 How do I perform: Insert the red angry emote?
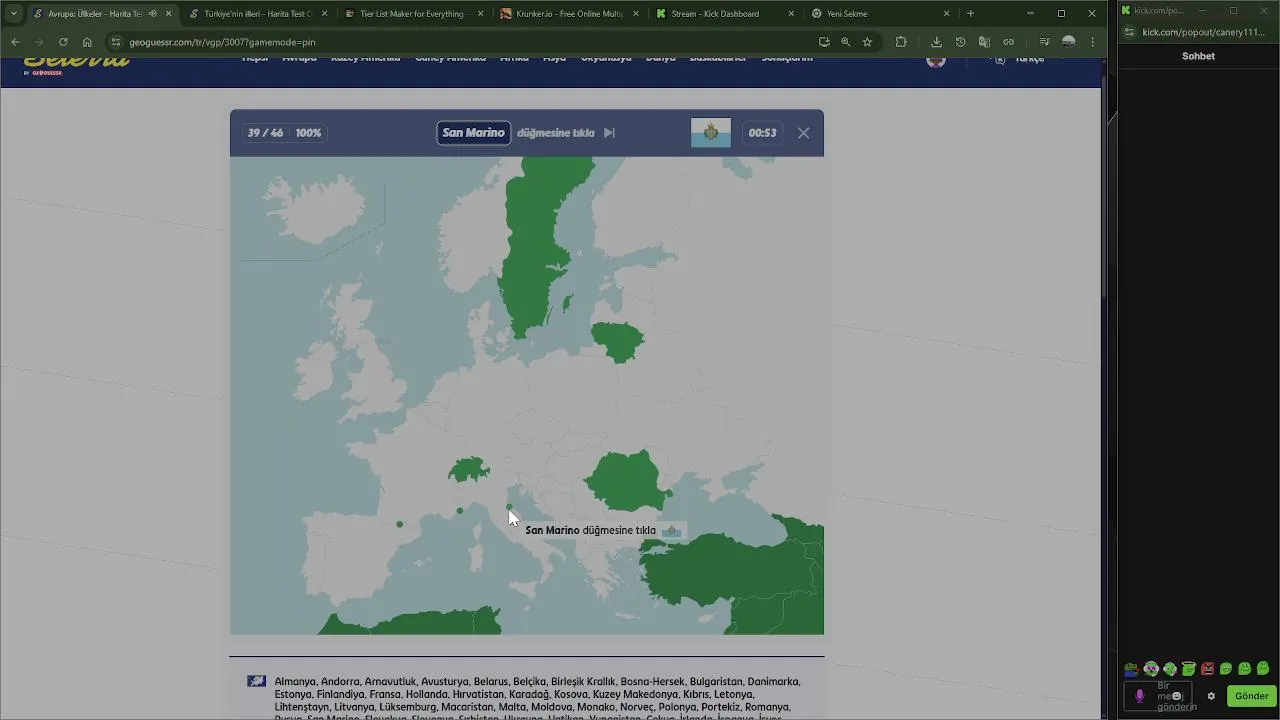coord(1208,669)
